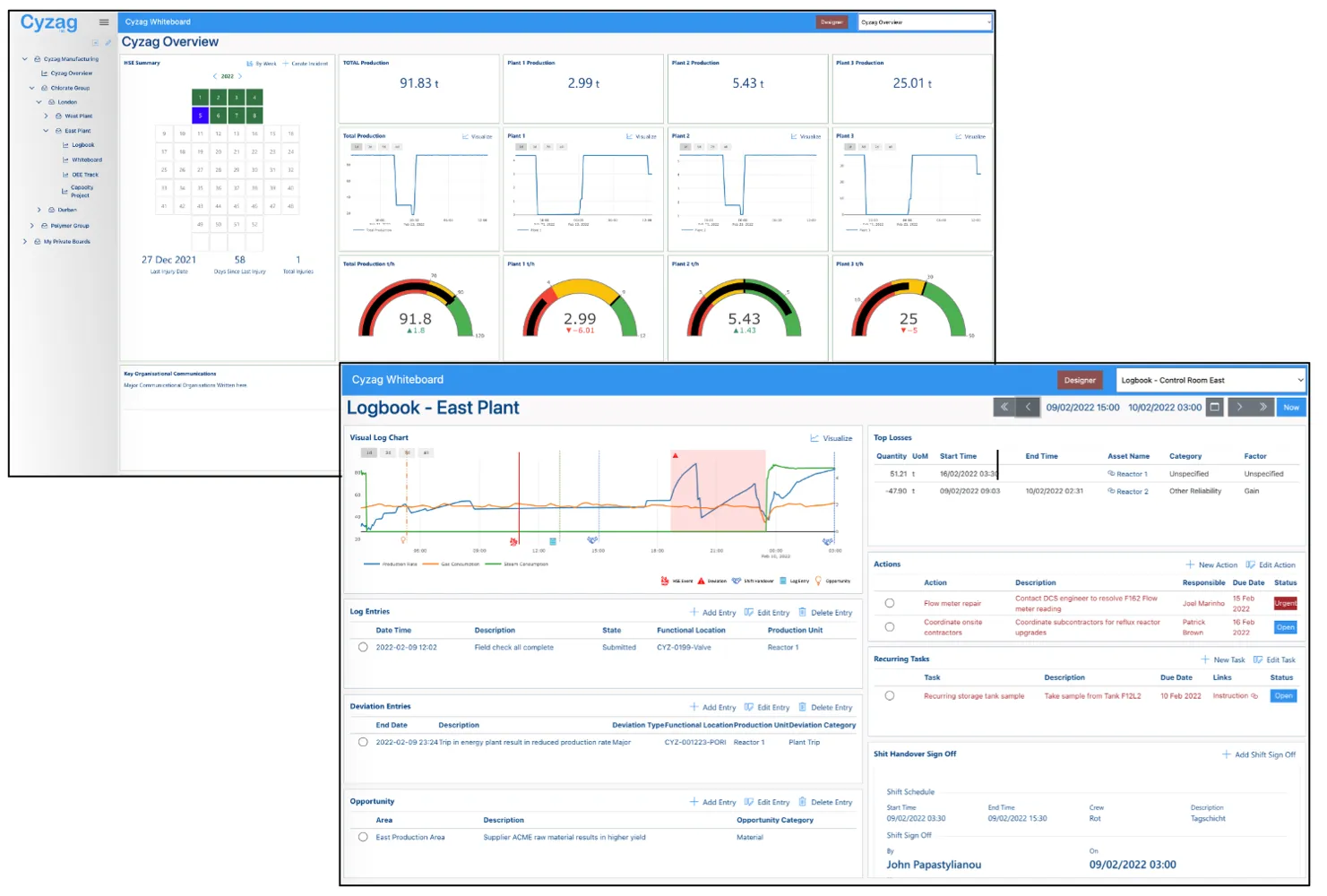Expand the West Plant tree node
The height and width of the screenshot is (896, 1327).
(47, 116)
